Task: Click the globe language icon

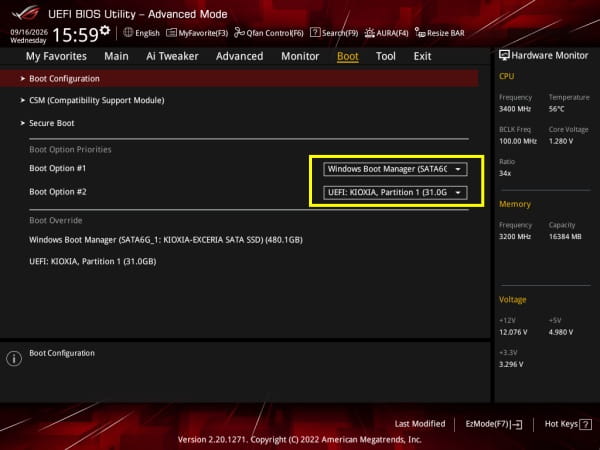Action: coord(128,33)
